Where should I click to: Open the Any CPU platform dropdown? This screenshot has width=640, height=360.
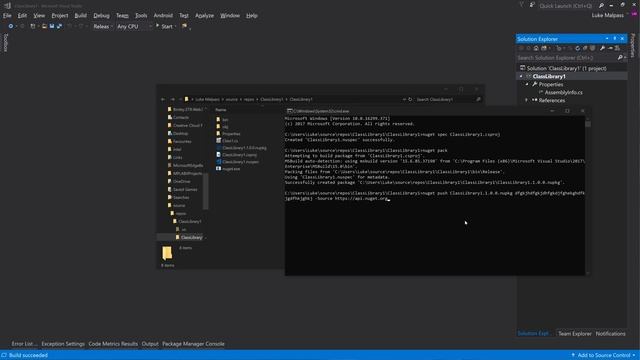click(134, 27)
